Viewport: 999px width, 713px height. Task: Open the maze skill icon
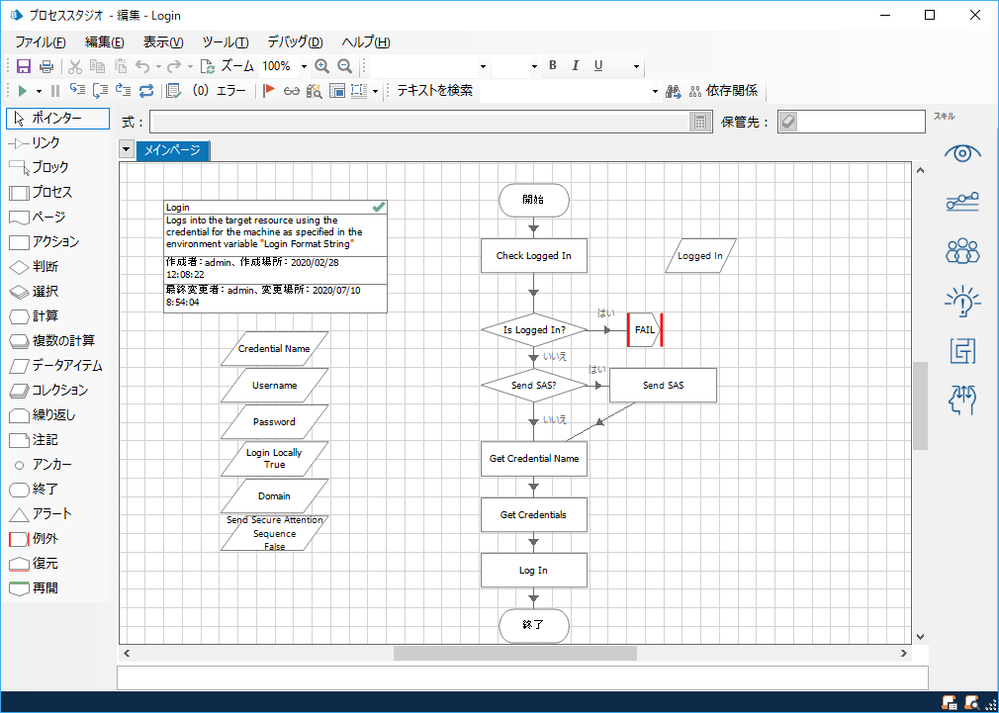click(x=962, y=350)
